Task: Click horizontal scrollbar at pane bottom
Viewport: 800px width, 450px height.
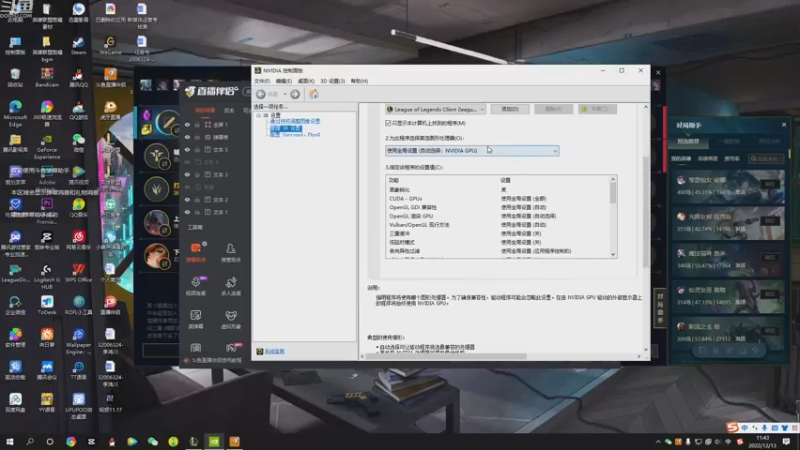Action: pyautogui.click(x=446, y=356)
